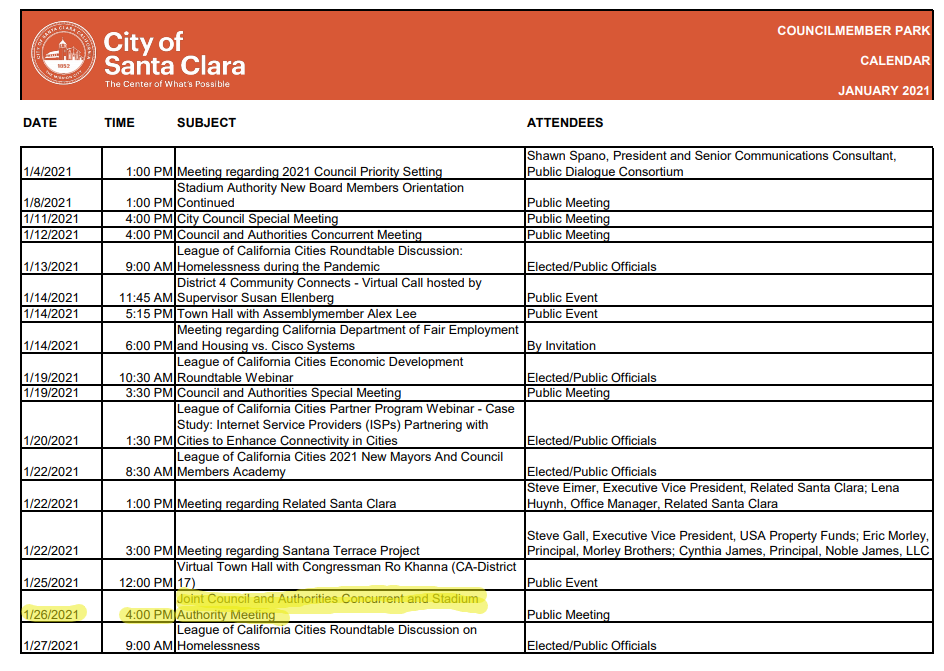Image resolution: width=944 pixels, height=671 pixels.
Task: Select the 1/11/2021 date cell
Action: pos(61,218)
